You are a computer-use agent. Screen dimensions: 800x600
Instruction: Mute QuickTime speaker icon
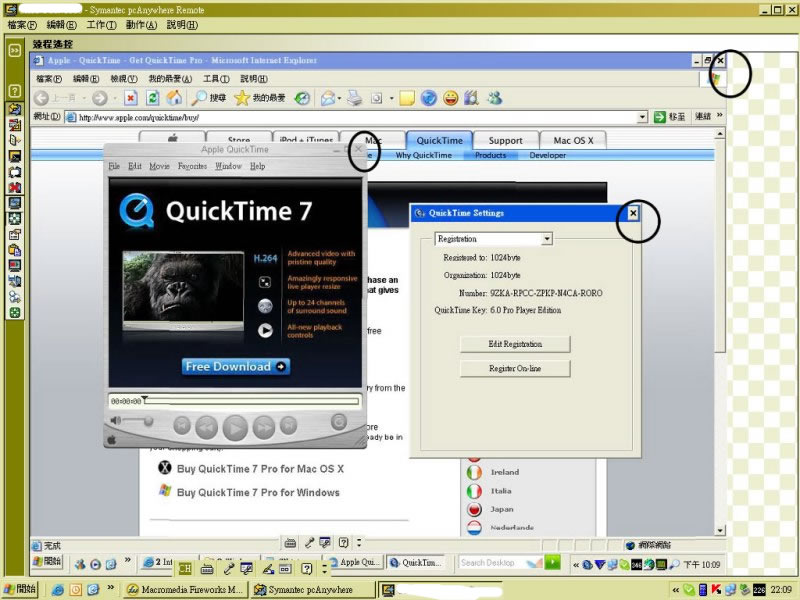(115, 420)
